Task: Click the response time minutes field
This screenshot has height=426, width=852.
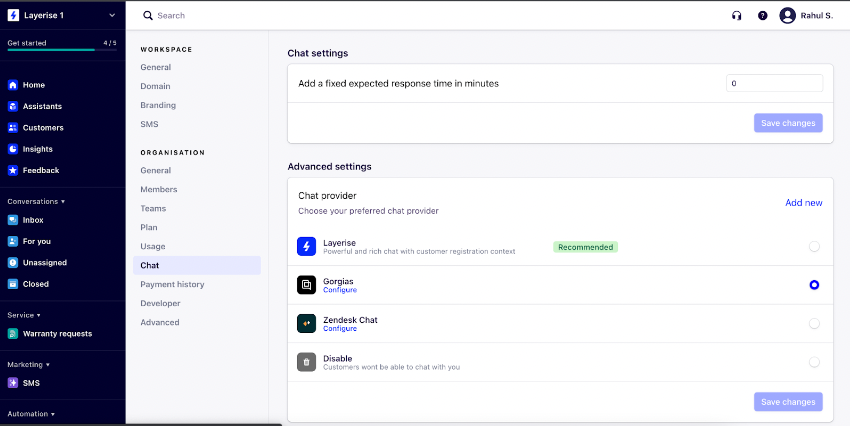Action: 774,84
